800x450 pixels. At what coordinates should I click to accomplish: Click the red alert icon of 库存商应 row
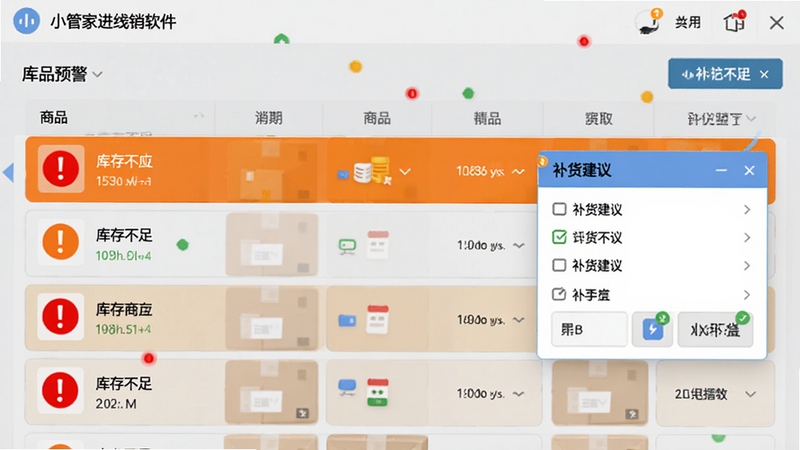coord(61,316)
